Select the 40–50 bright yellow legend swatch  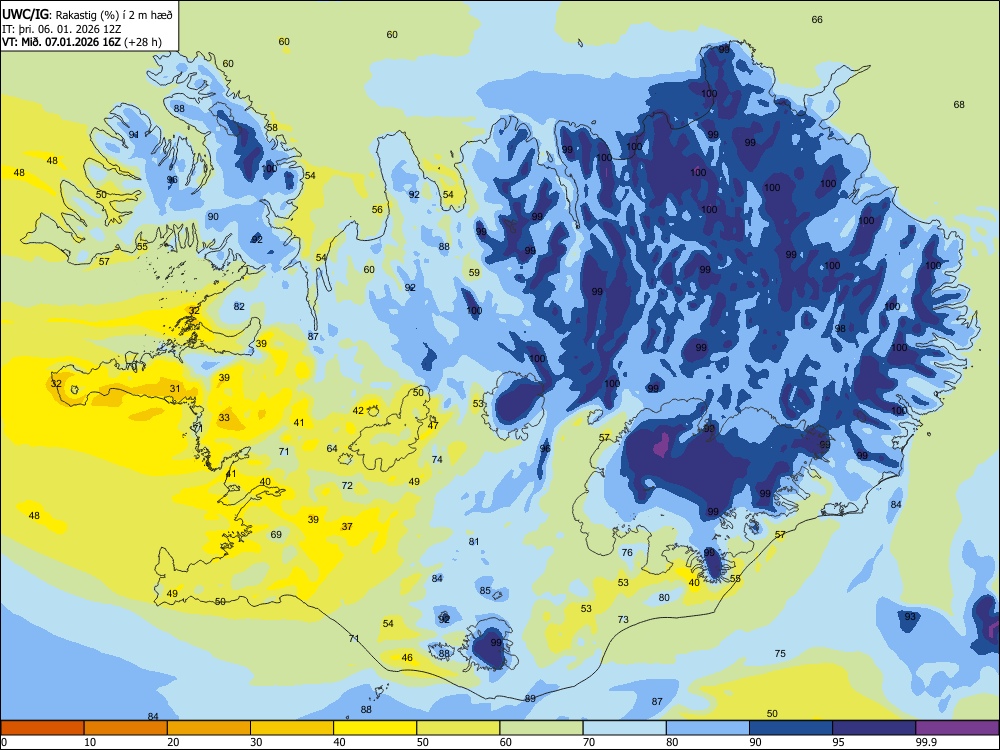[375, 728]
